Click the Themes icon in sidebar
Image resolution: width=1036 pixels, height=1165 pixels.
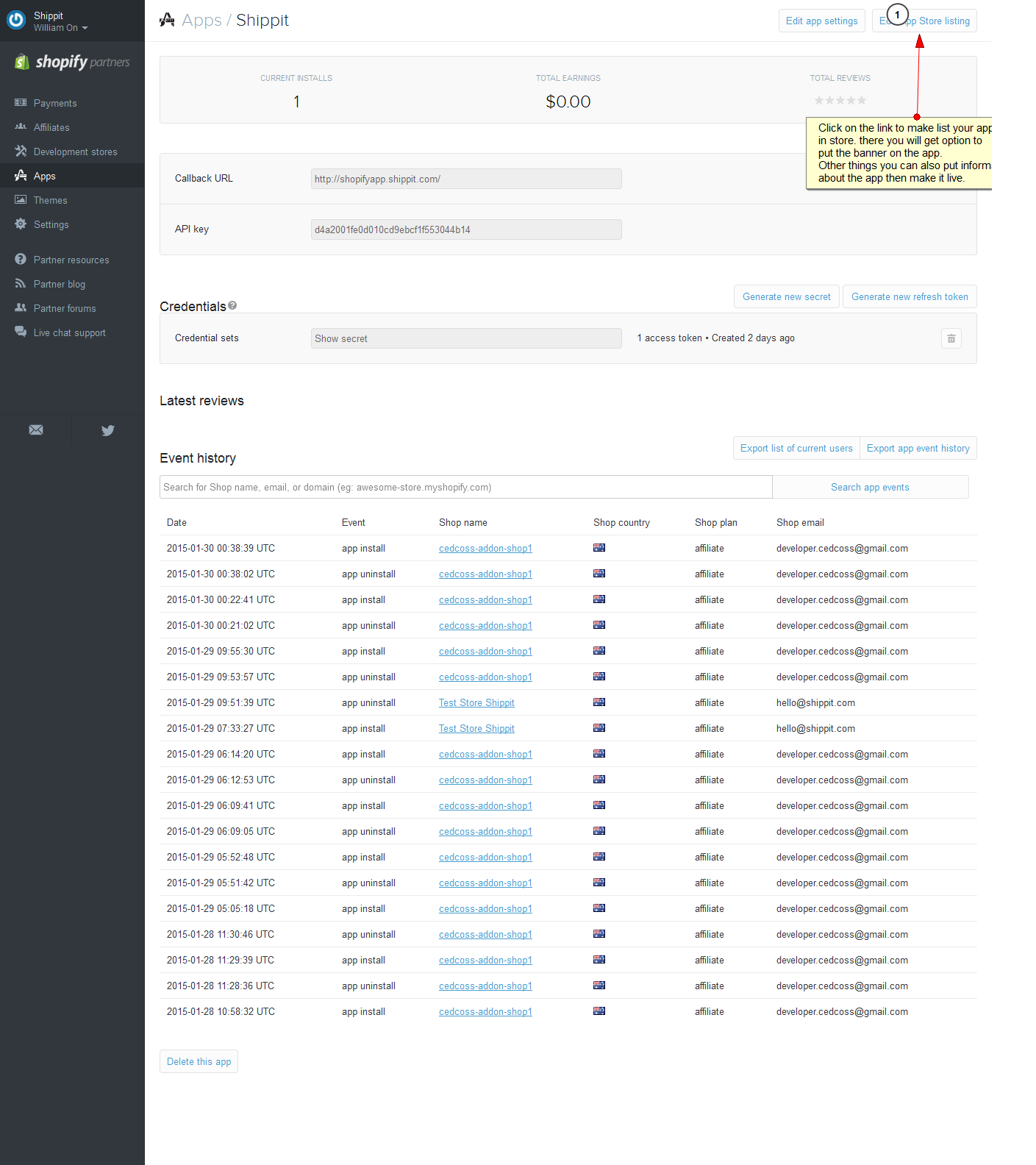21,200
